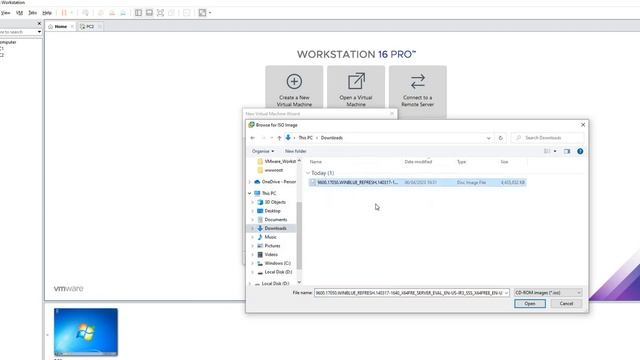640x360 pixels.
Task: Open the power options dropdown next to suspend
Action: (x=72, y=13)
